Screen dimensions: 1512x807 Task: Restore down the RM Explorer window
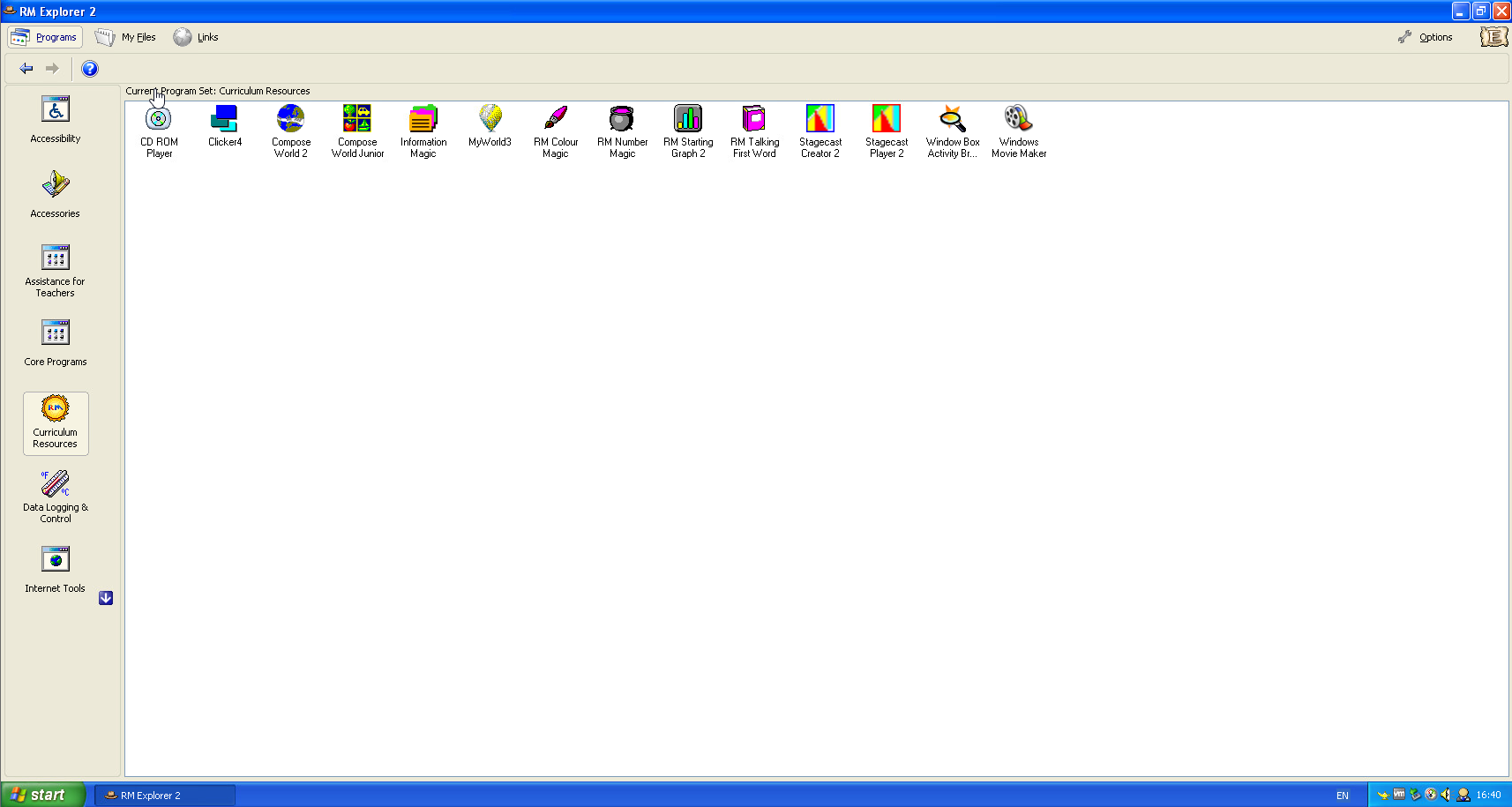click(1481, 11)
